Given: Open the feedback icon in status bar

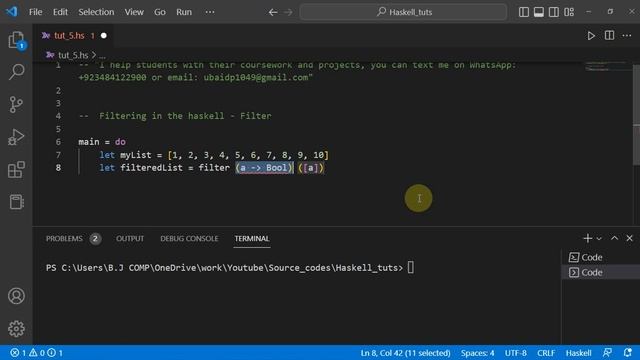Looking at the screenshot, I should tap(607, 353).
